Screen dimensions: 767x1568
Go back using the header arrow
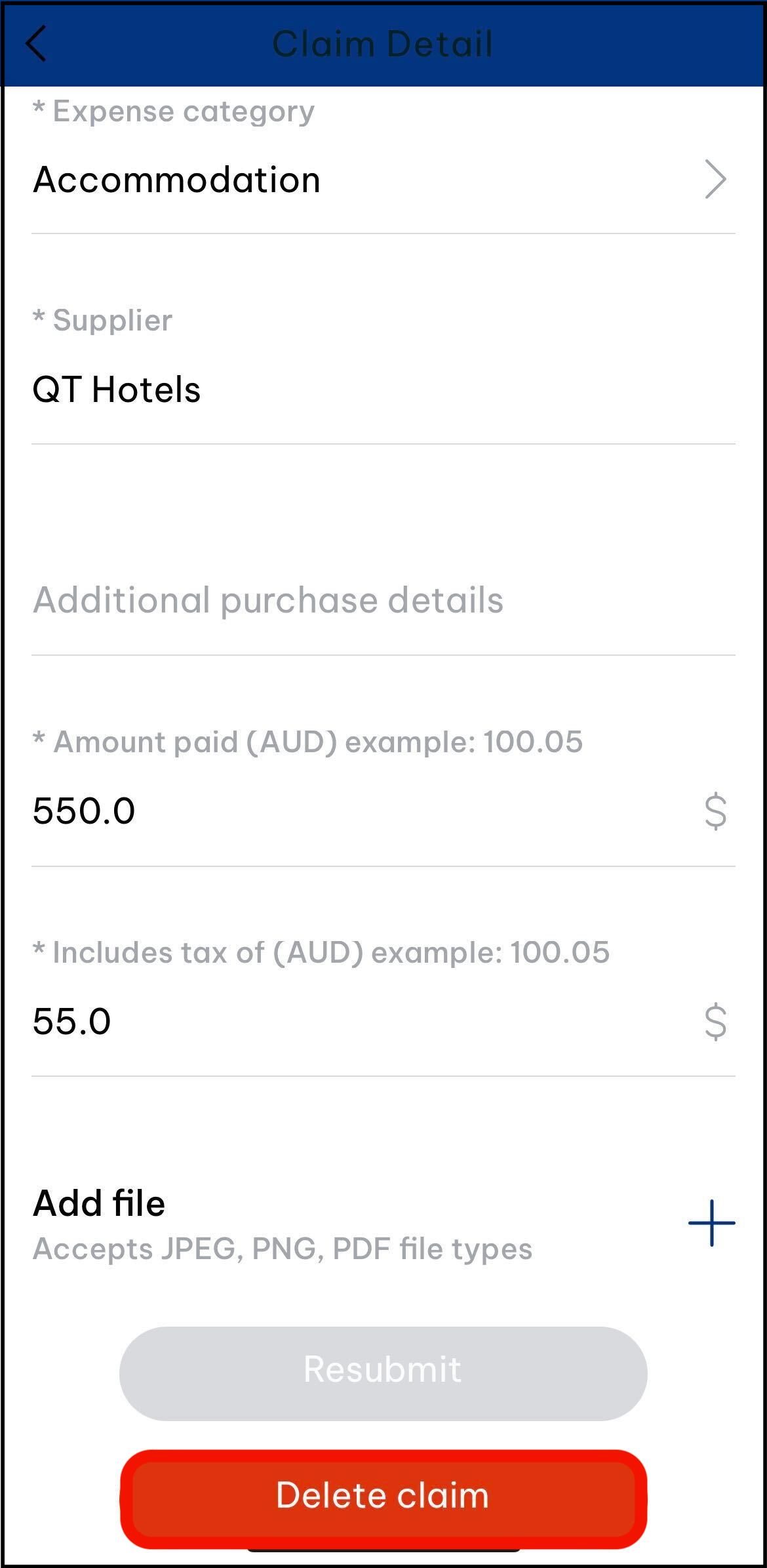[x=37, y=44]
